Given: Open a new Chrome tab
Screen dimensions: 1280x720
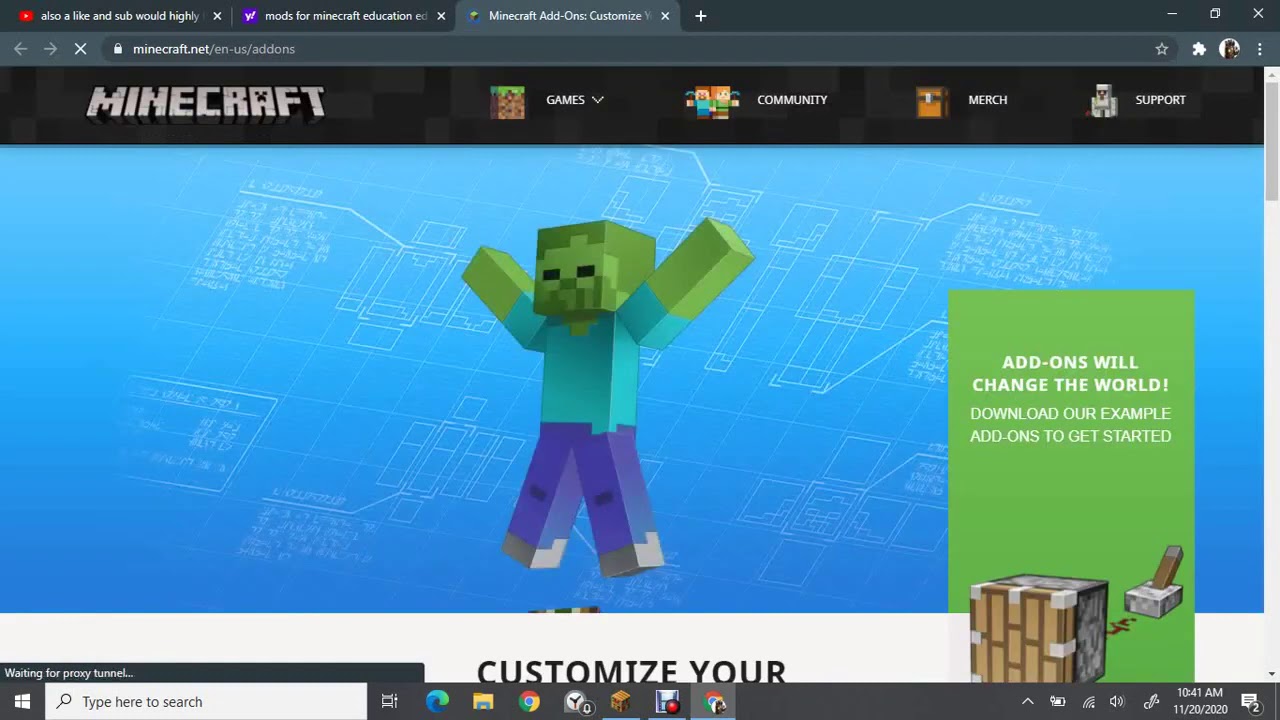Looking at the screenshot, I should [x=700, y=16].
